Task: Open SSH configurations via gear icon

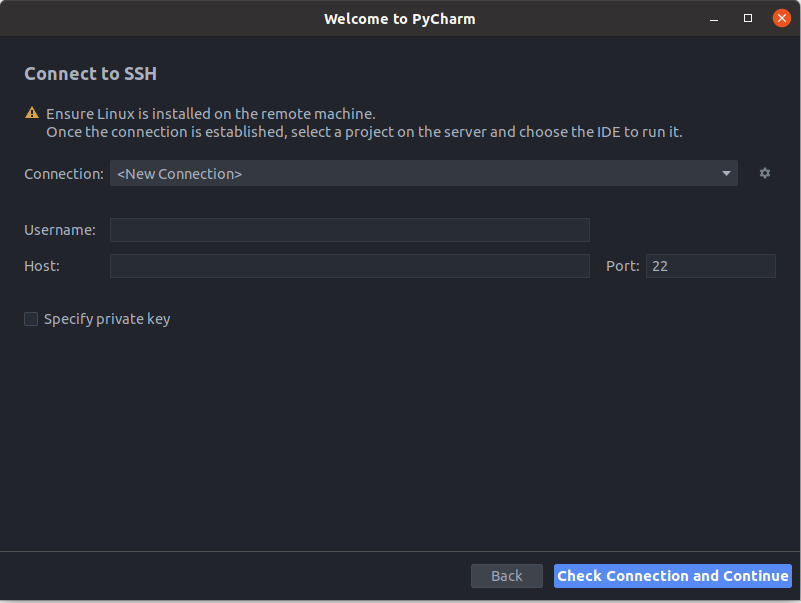Action: pyautogui.click(x=764, y=173)
